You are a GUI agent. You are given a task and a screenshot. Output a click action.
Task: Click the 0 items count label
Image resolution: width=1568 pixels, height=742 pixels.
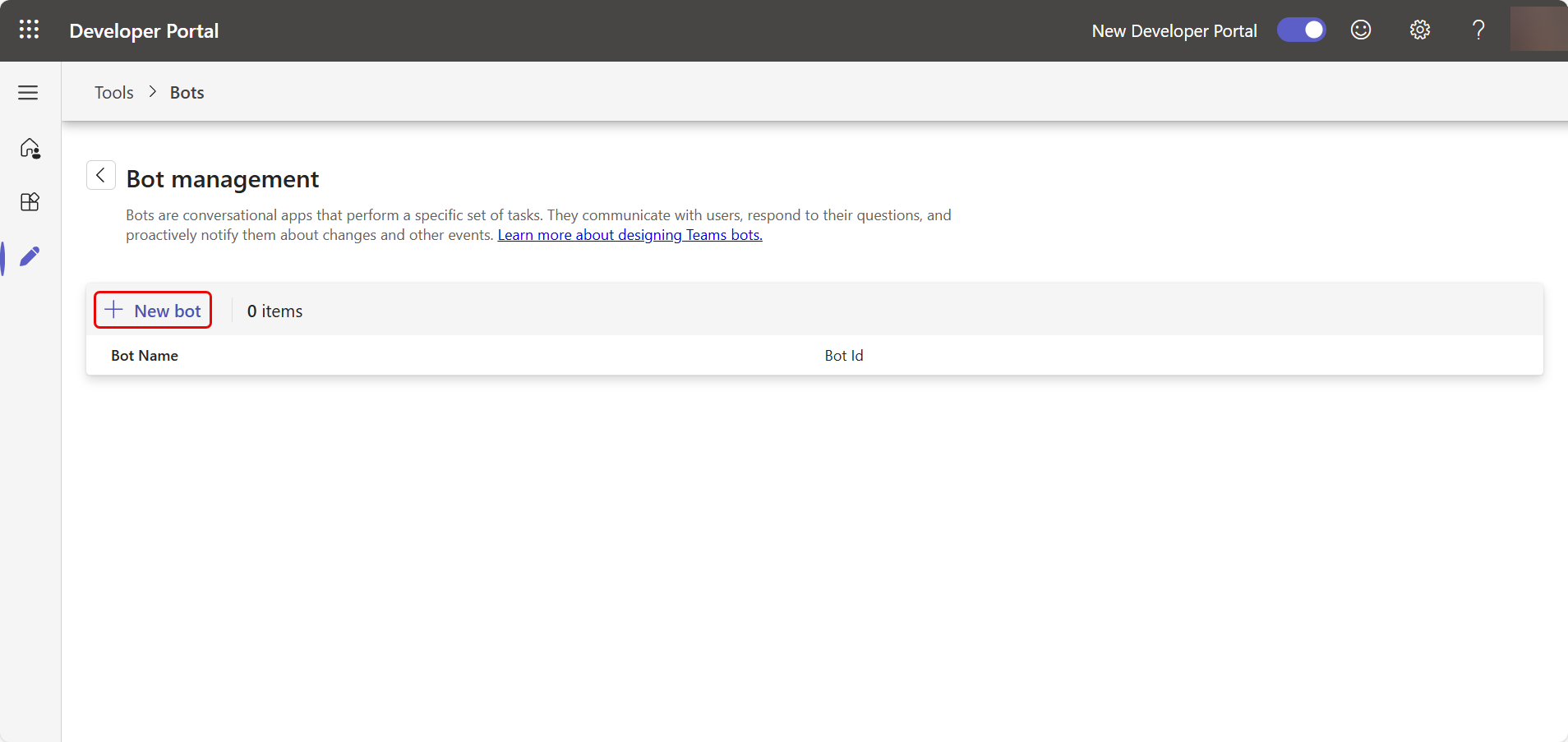coord(274,311)
